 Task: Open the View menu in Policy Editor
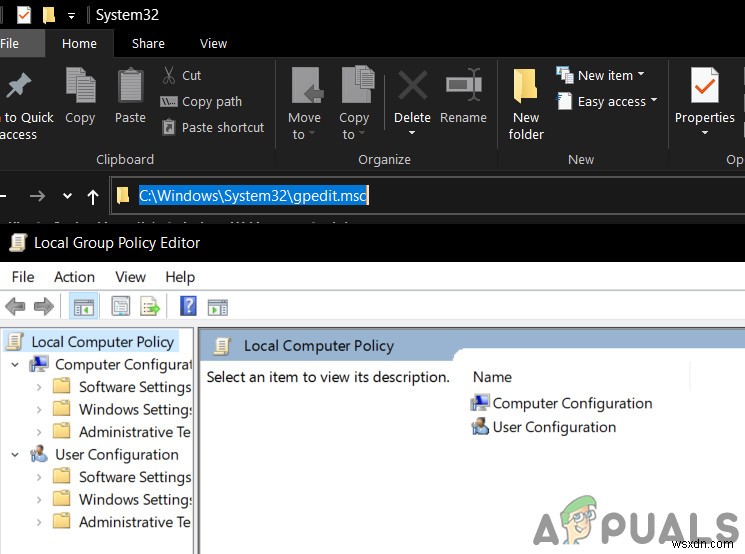click(131, 277)
